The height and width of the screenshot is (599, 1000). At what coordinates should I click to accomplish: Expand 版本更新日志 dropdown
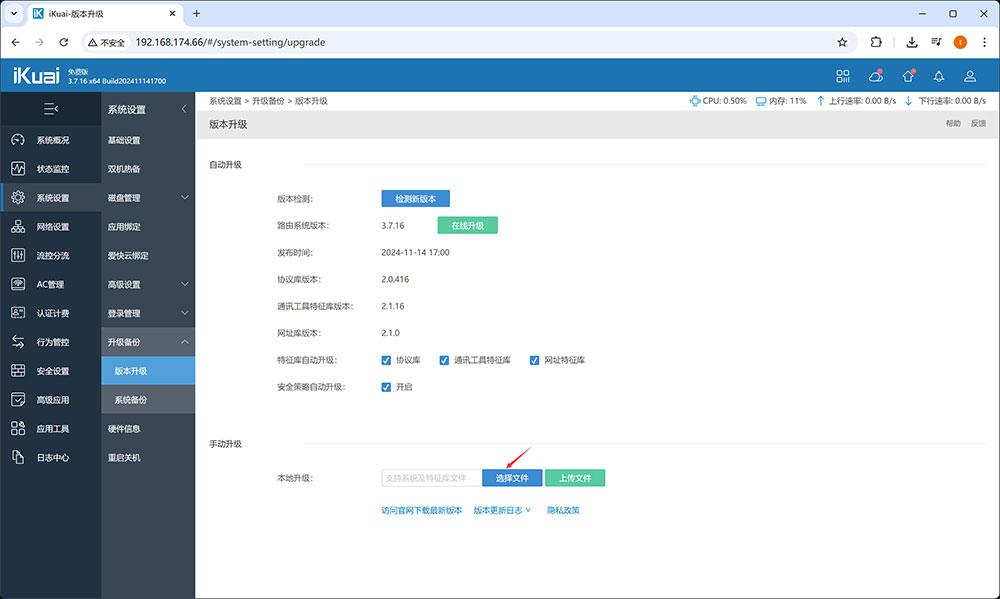(502, 510)
